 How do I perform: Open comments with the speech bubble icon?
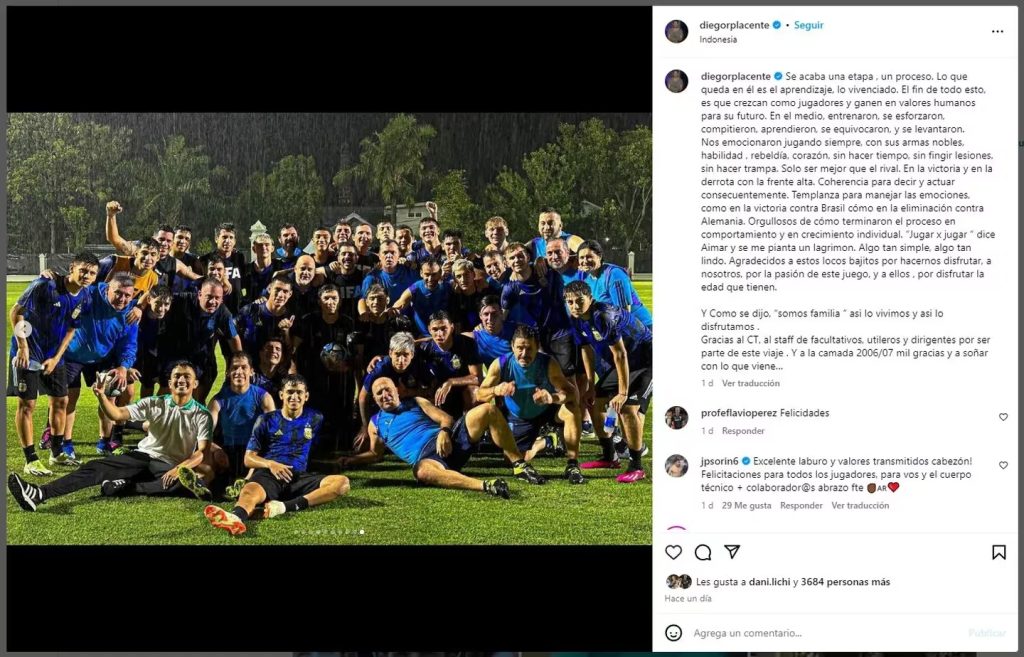[x=703, y=553]
